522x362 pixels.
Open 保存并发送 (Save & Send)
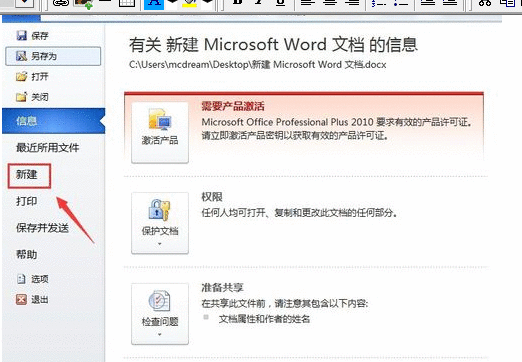pyautogui.click(x=42, y=228)
